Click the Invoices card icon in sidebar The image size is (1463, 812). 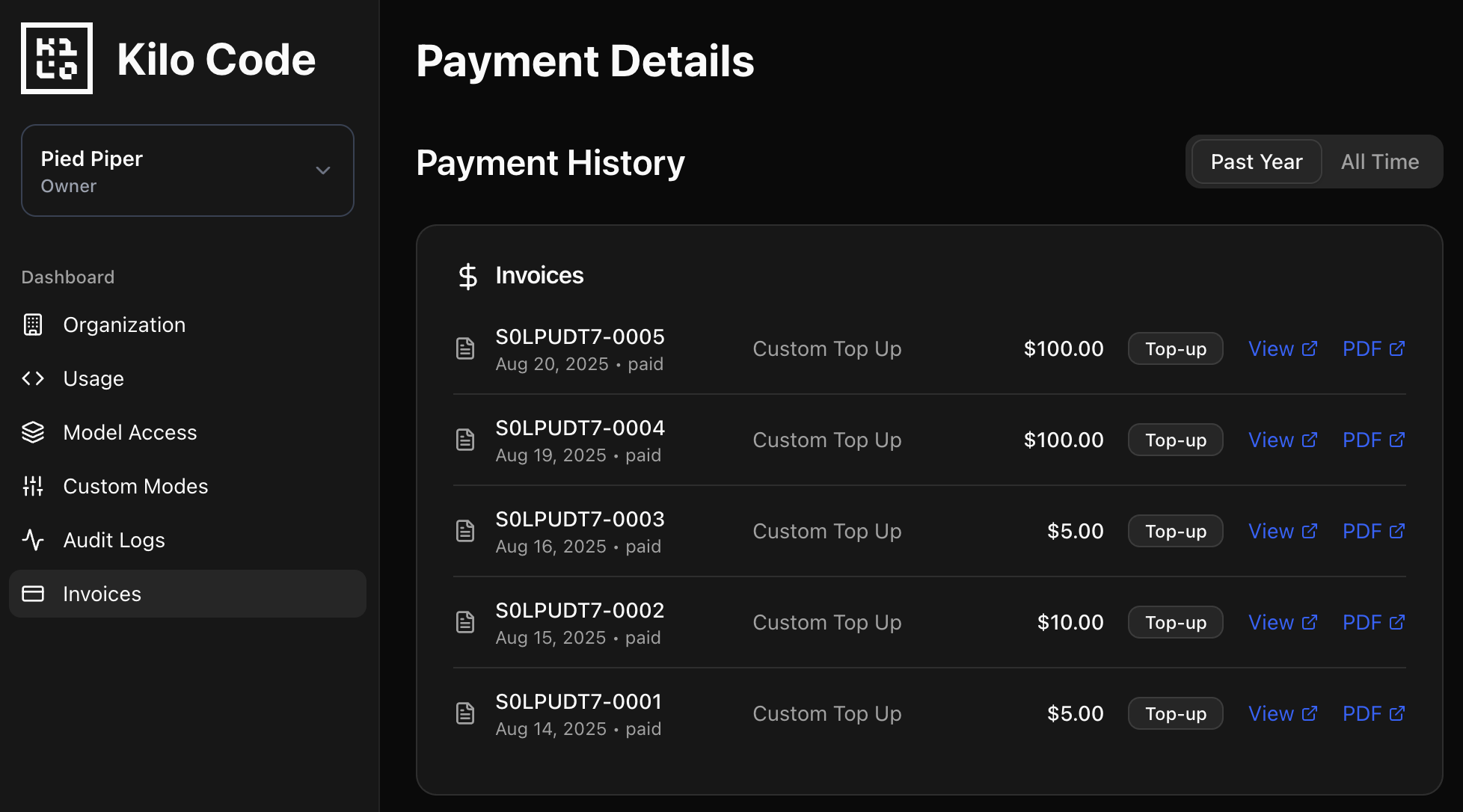click(x=33, y=594)
